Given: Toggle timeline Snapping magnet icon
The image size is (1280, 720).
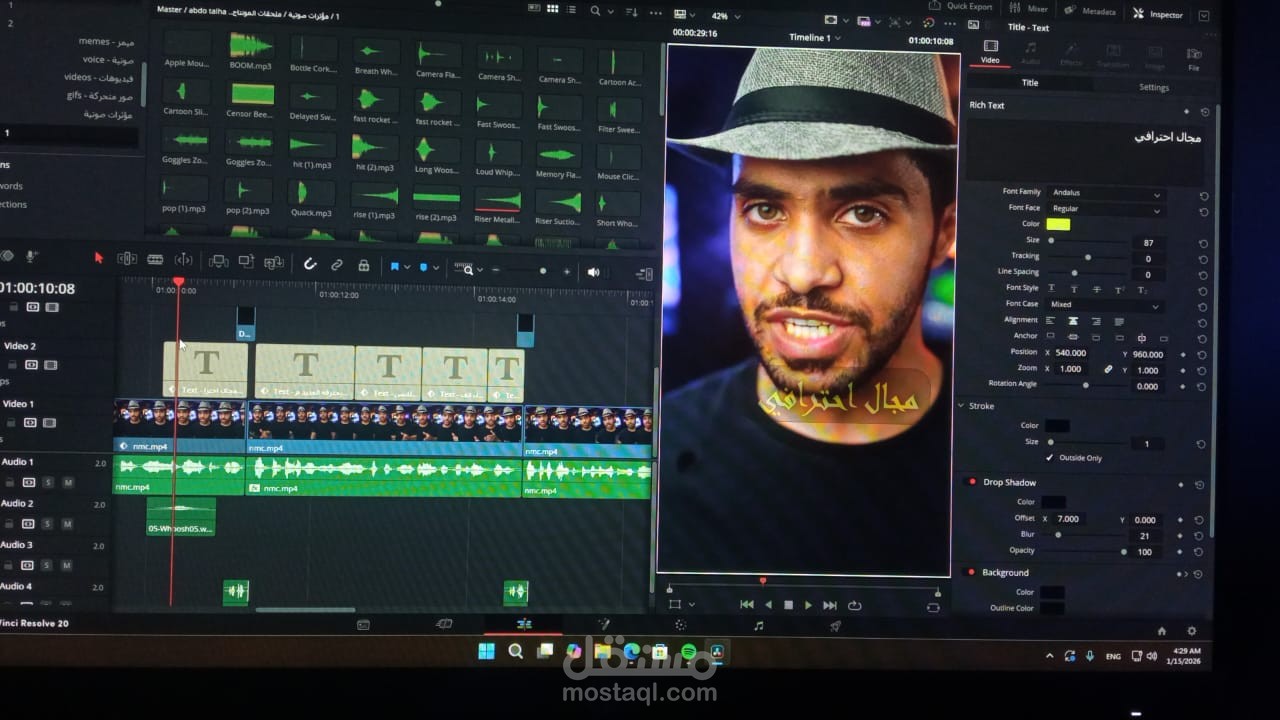Looking at the screenshot, I should pos(310,264).
